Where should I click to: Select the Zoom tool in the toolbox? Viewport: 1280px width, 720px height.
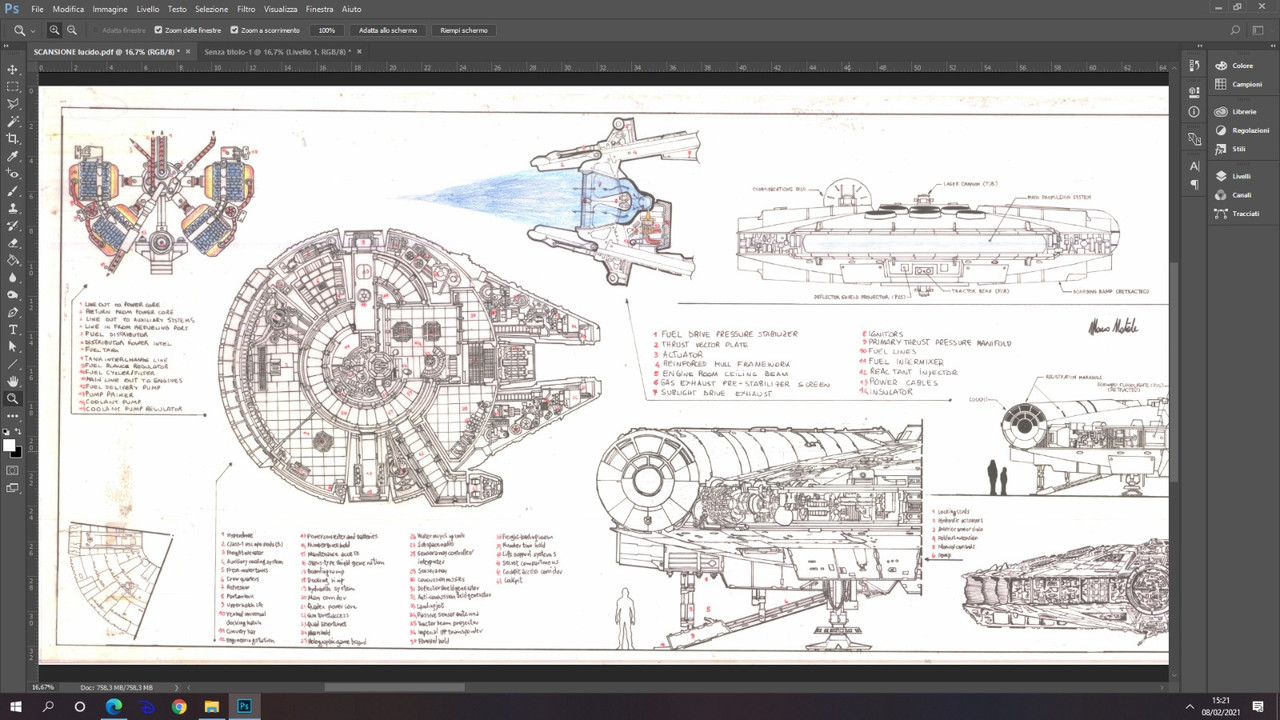tap(13, 399)
